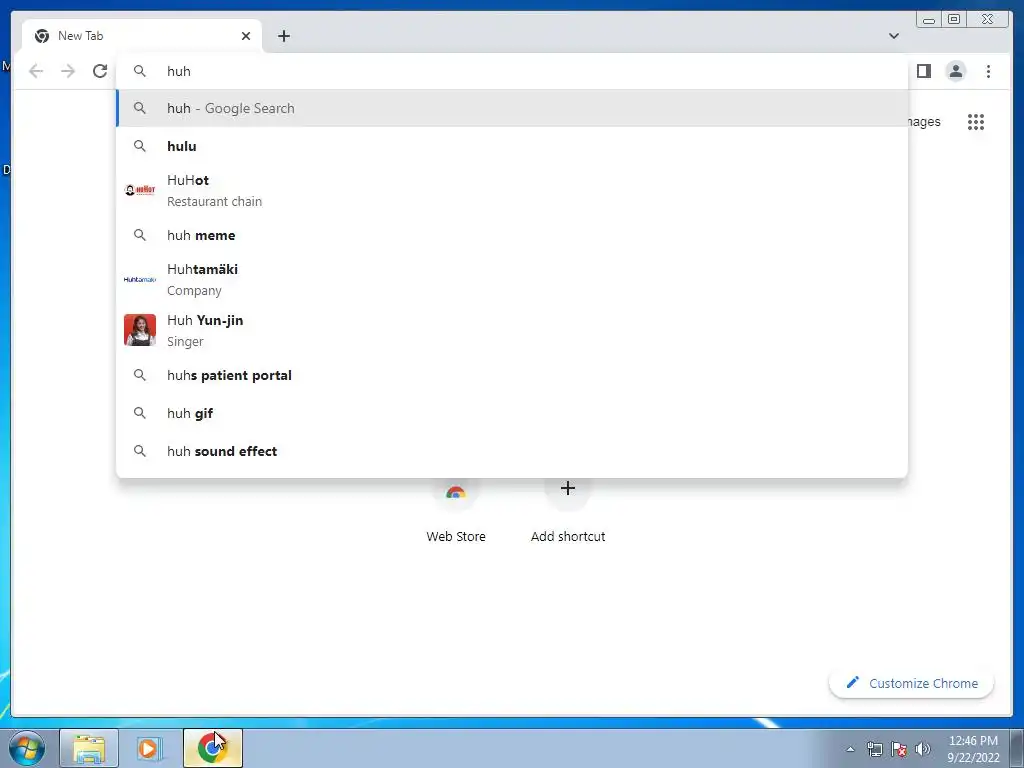Open File Explorer from the taskbar

[89, 748]
